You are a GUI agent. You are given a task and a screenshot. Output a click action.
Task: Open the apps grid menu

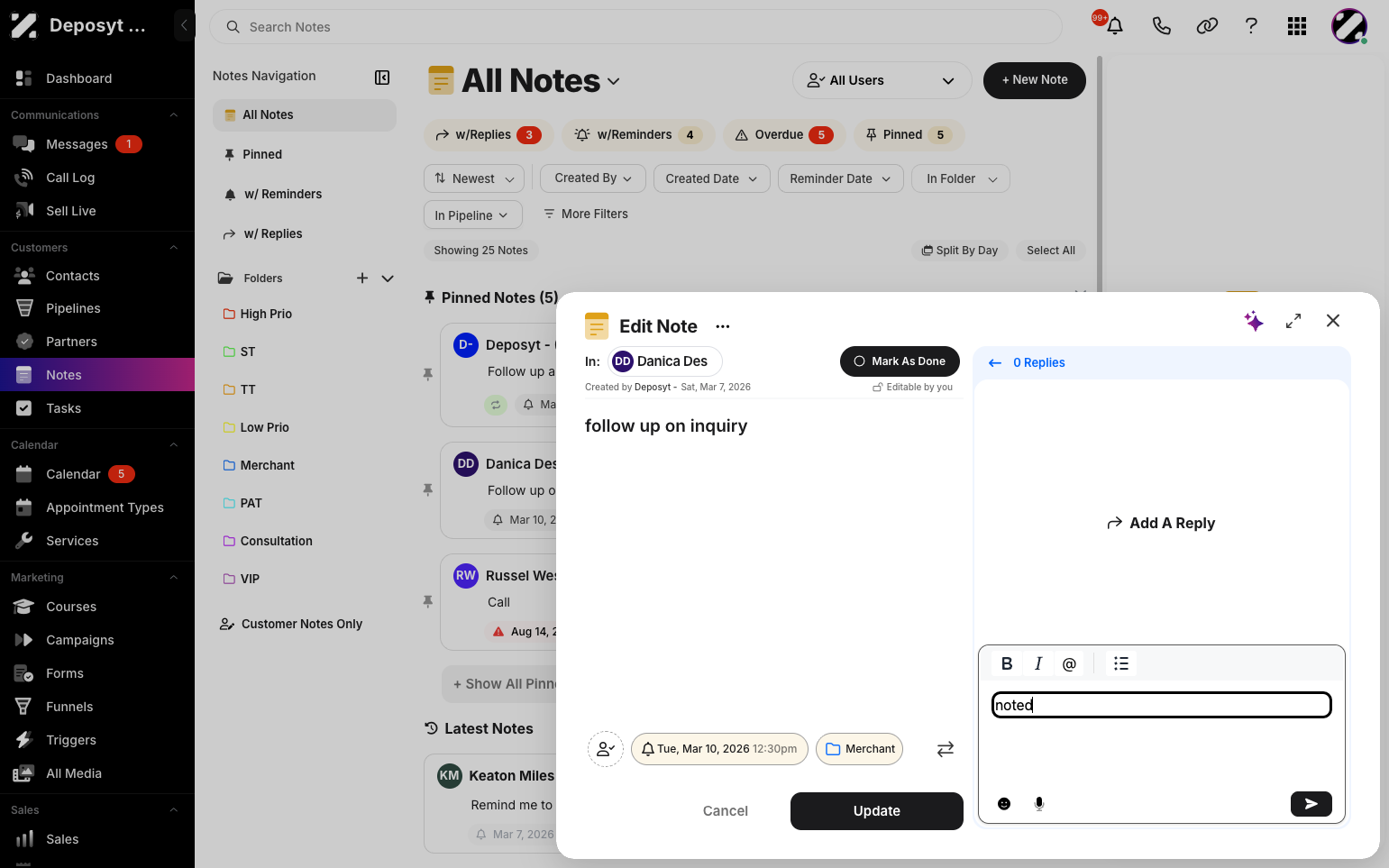tap(1297, 26)
